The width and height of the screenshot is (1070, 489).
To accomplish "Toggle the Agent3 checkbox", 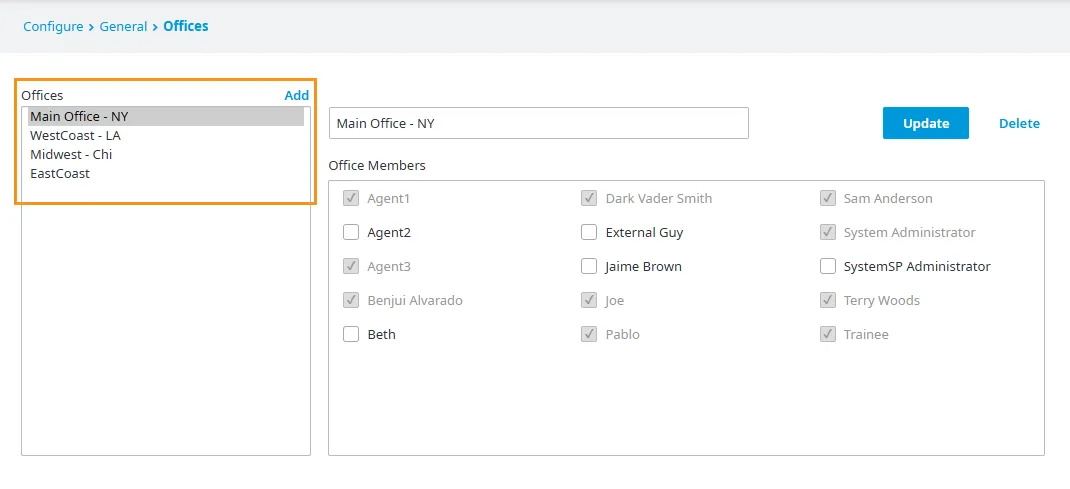I will (x=351, y=267).
